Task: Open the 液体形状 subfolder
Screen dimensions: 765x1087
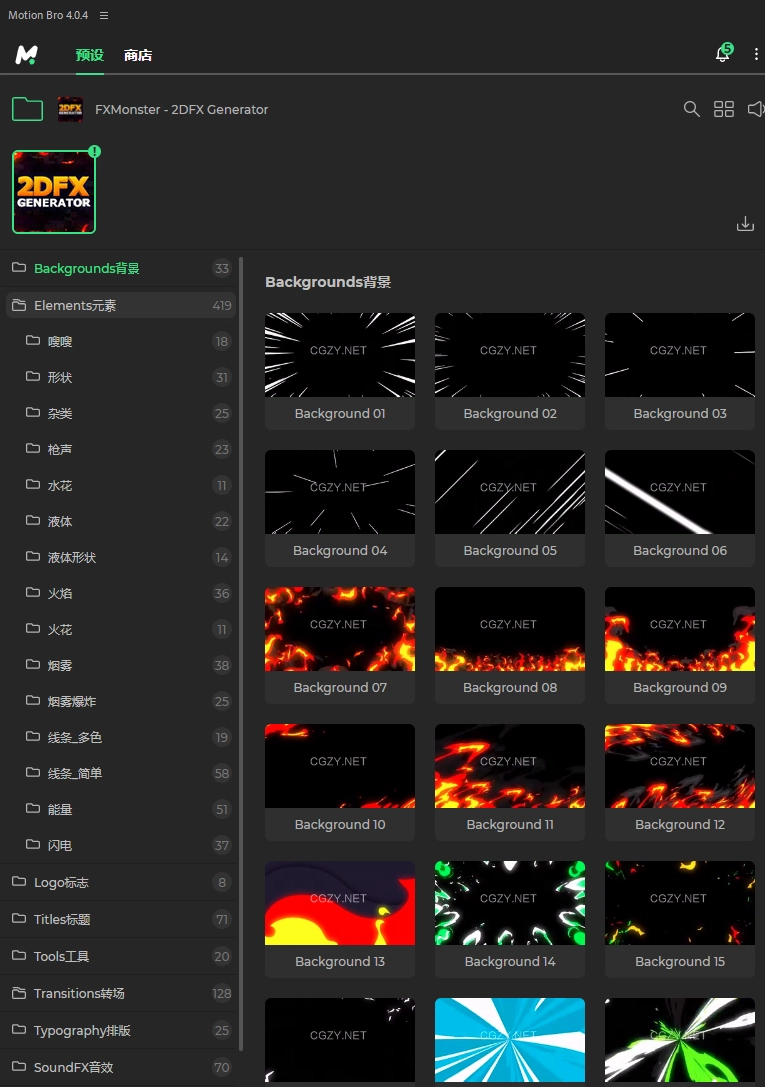Action: click(x=121, y=557)
